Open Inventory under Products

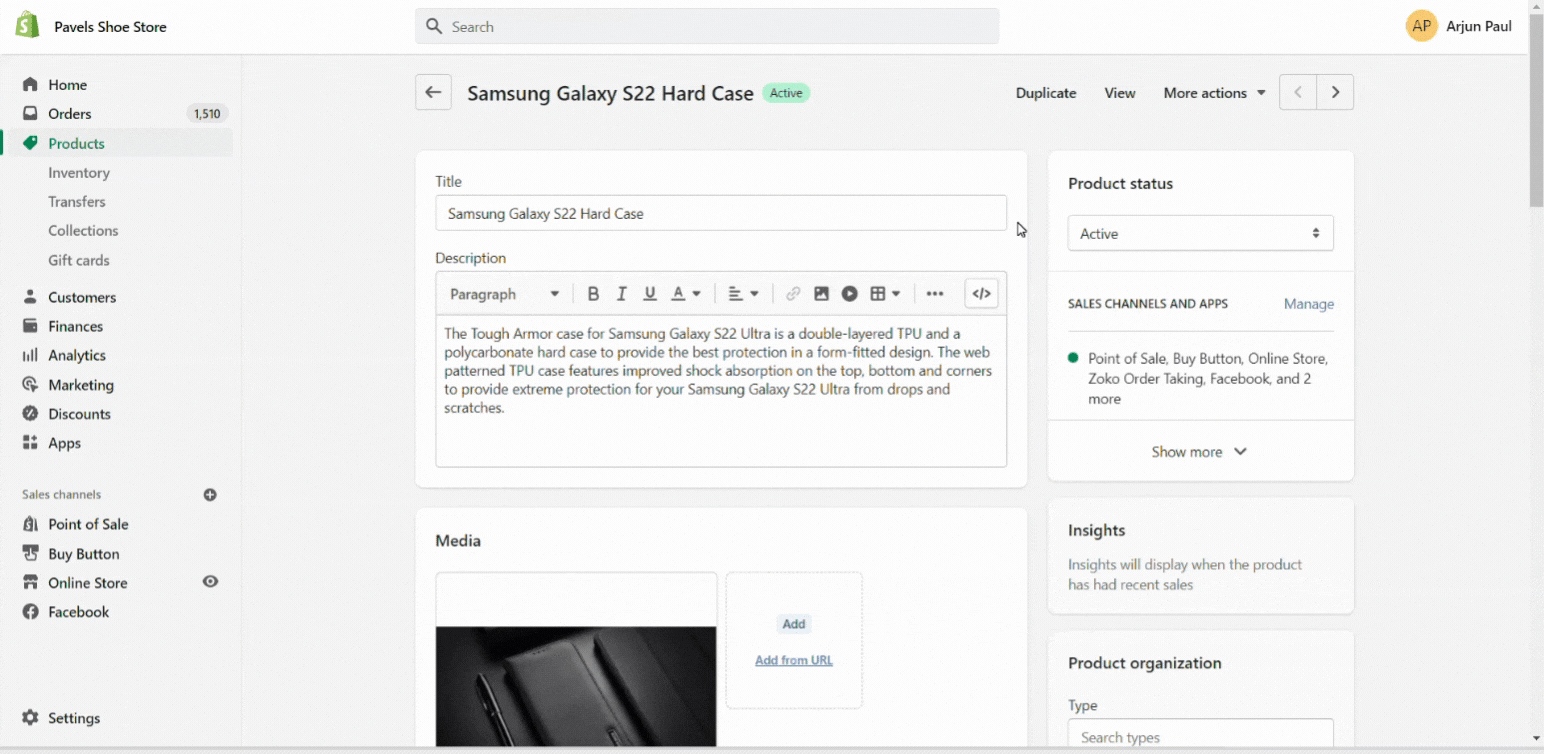(79, 172)
